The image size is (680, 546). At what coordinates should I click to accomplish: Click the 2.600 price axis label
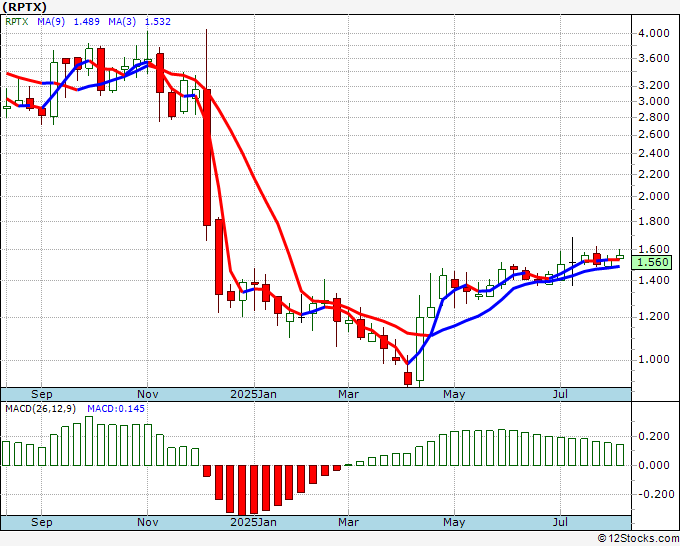(654, 134)
